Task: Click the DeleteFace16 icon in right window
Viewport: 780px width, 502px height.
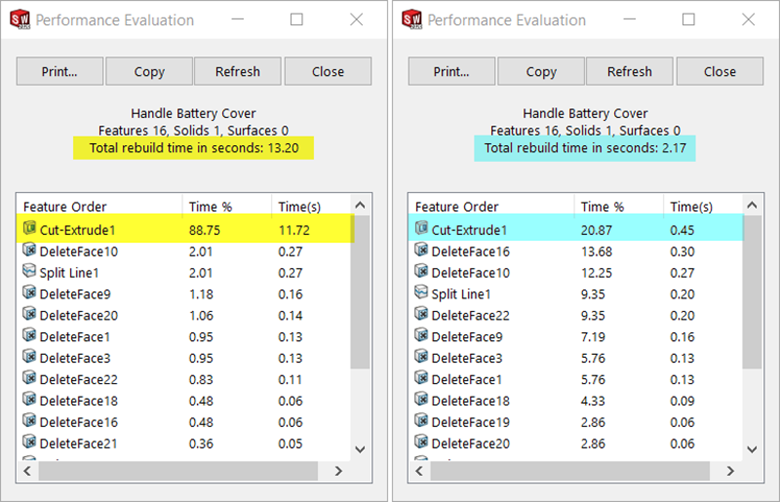Action: pos(422,249)
